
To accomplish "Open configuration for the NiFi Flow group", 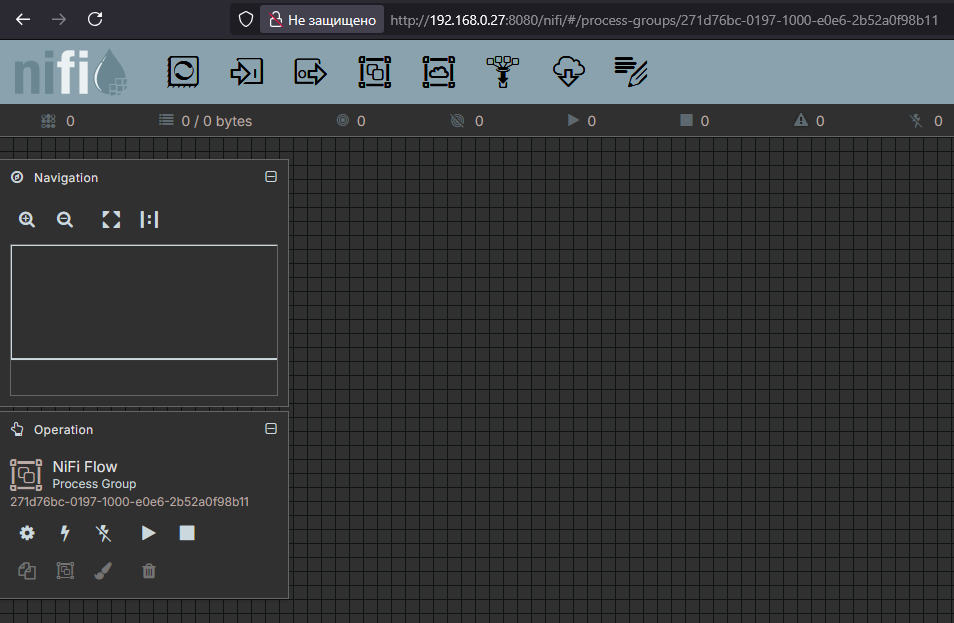I will pos(26,533).
